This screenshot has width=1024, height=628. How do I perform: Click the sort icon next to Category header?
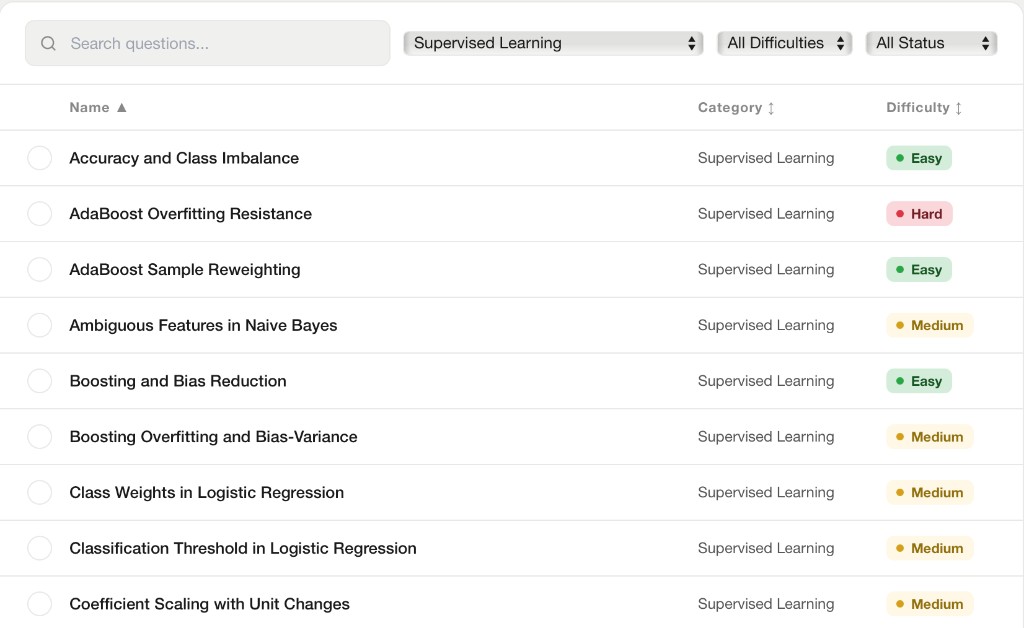pos(772,107)
